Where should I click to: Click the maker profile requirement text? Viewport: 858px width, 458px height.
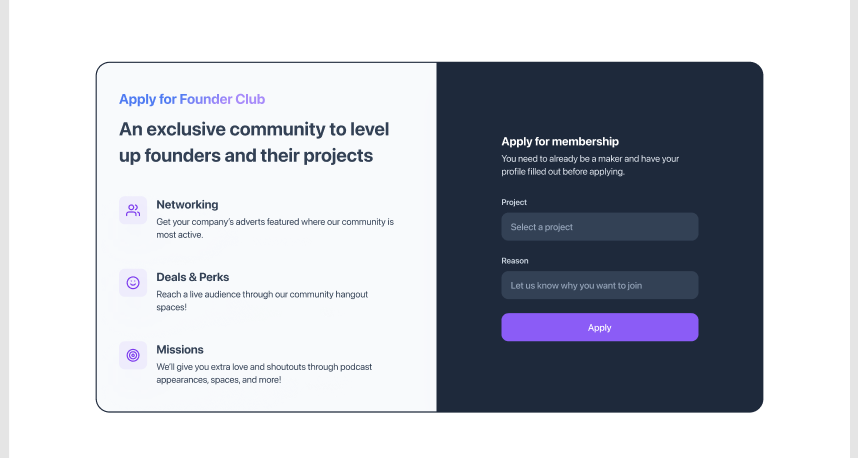(590, 165)
